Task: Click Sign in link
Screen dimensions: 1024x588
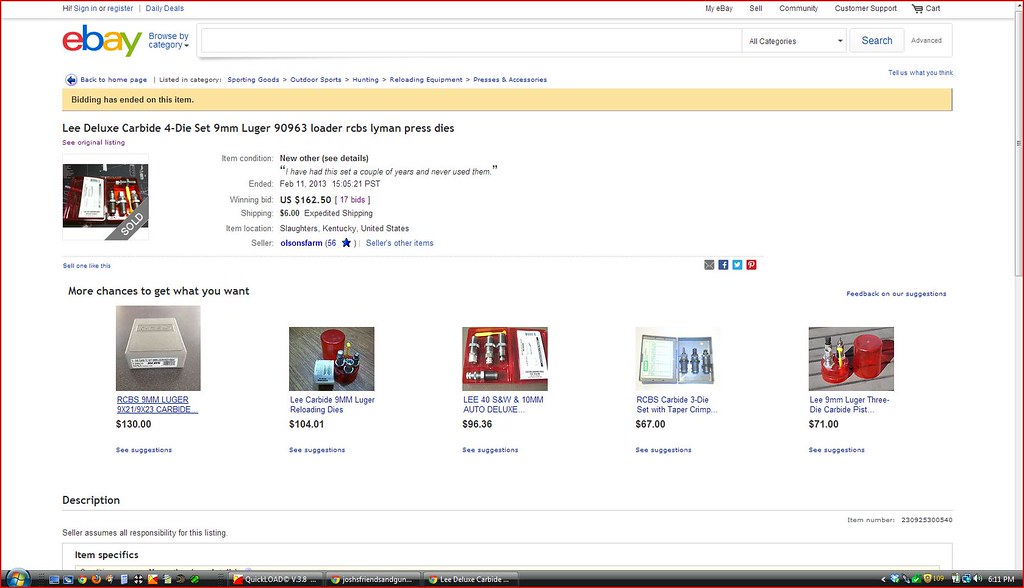Action: [x=85, y=8]
